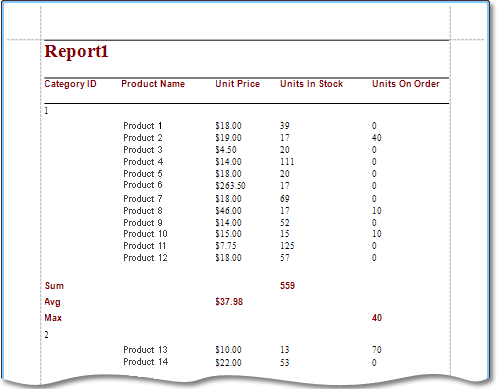Click the $15.00 unit price
The height and width of the screenshot is (389, 497).
(x=228, y=234)
